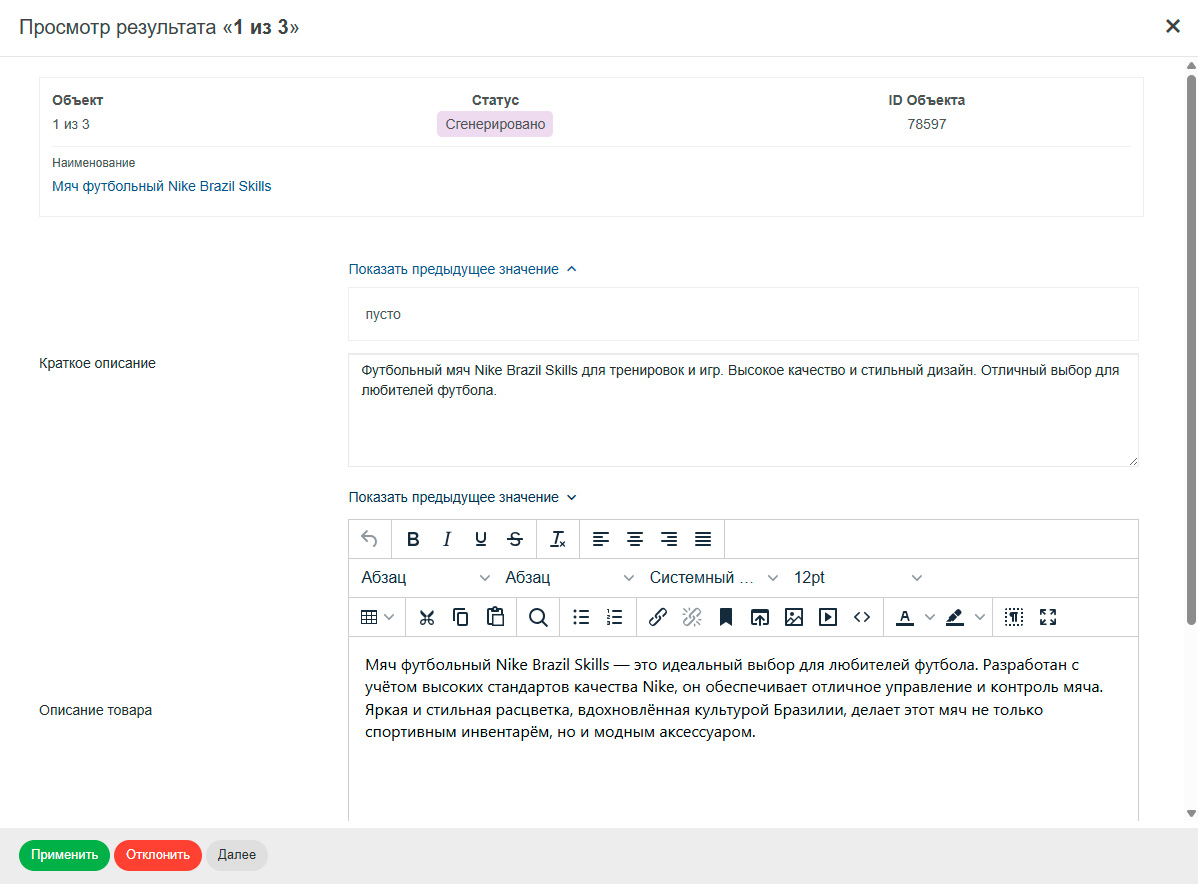Justify the text
Screen dimensions: 1198x884
point(703,539)
